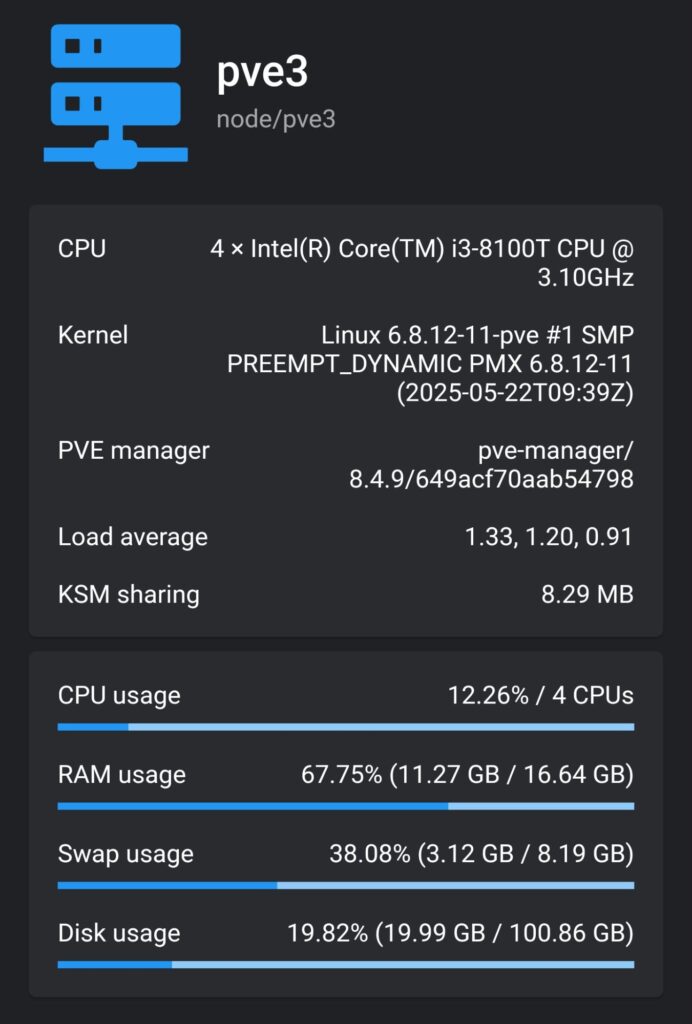The height and width of the screenshot is (1024, 692).
Task: Click the Kernel label
Action: (x=93, y=335)
